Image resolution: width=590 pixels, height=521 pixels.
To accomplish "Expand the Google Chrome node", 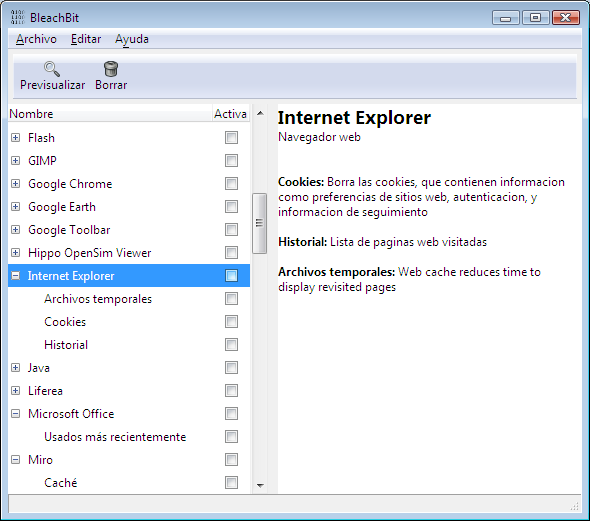I will pyautogui.click(x=15, y=184).
